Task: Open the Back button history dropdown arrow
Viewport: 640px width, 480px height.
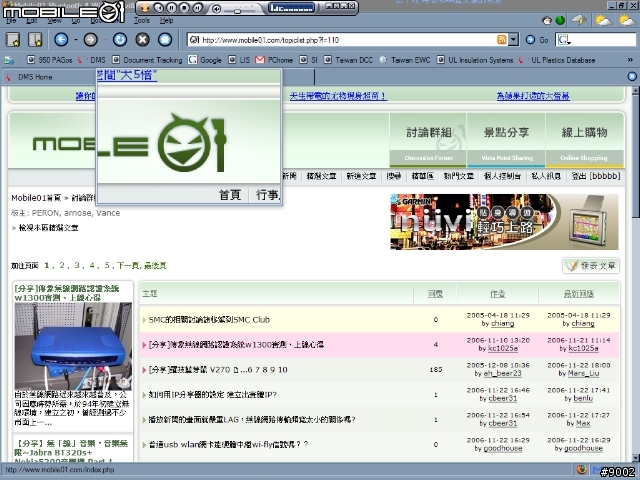Action: [76, 40]
